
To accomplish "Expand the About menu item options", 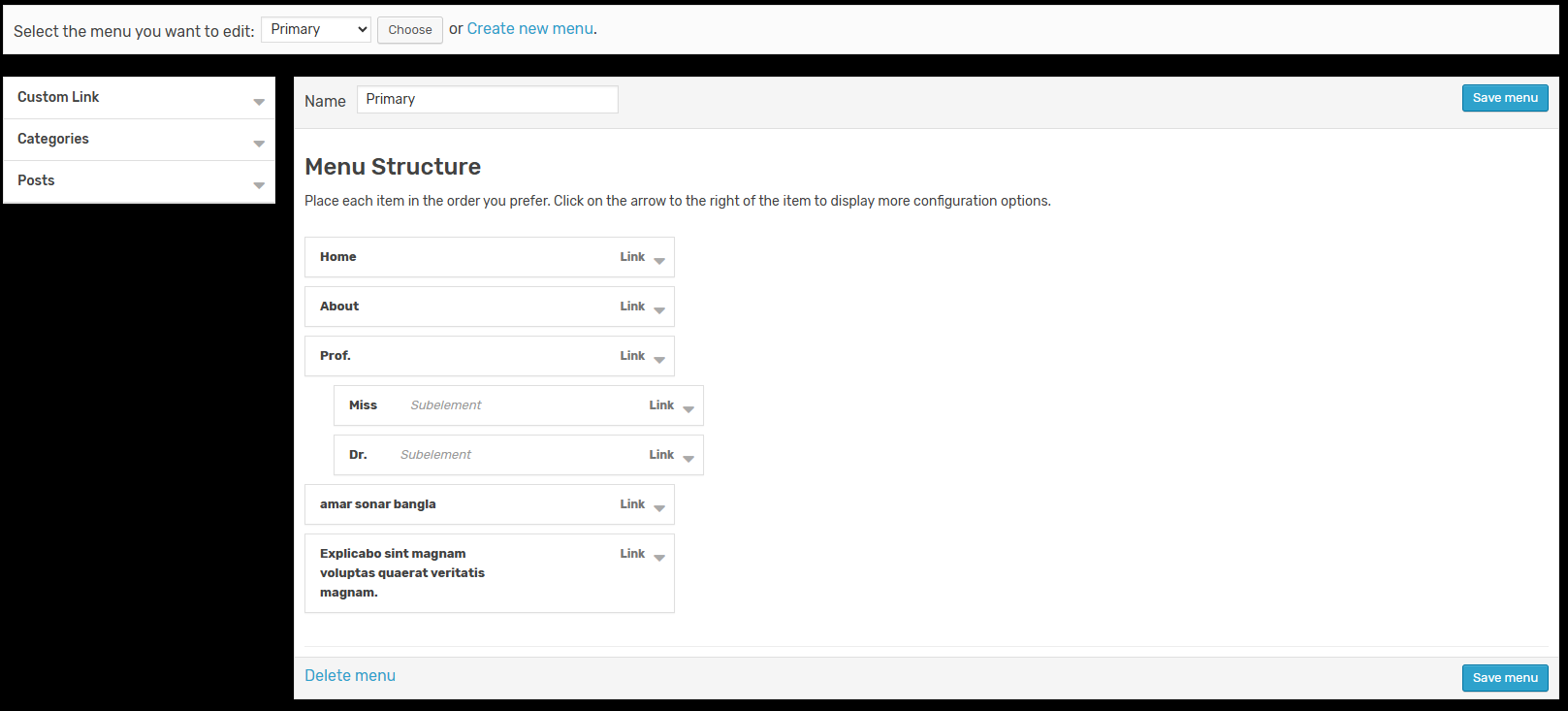I will tap(659, 309).
